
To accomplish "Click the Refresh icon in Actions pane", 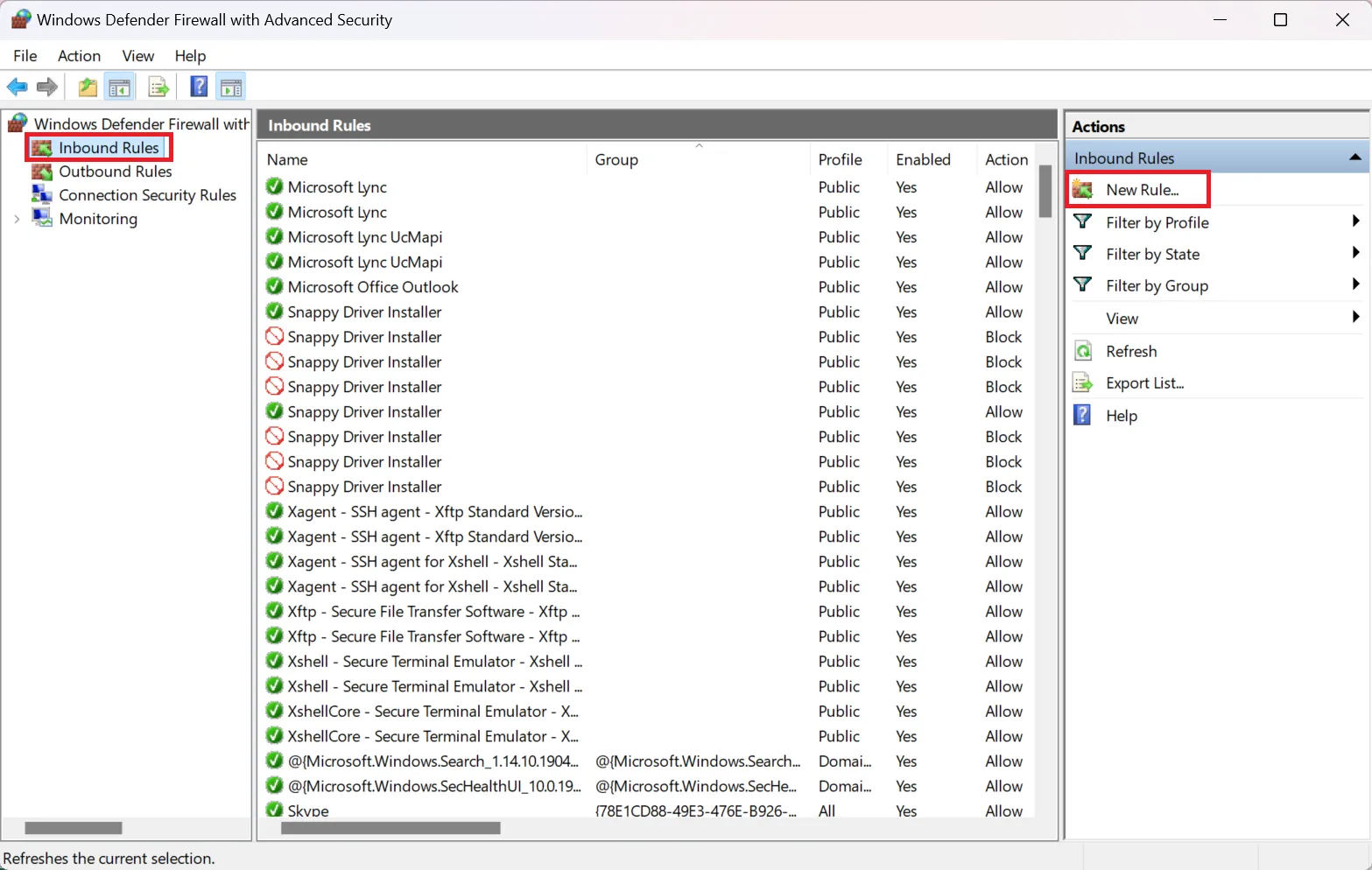I will coord(1083,351).
